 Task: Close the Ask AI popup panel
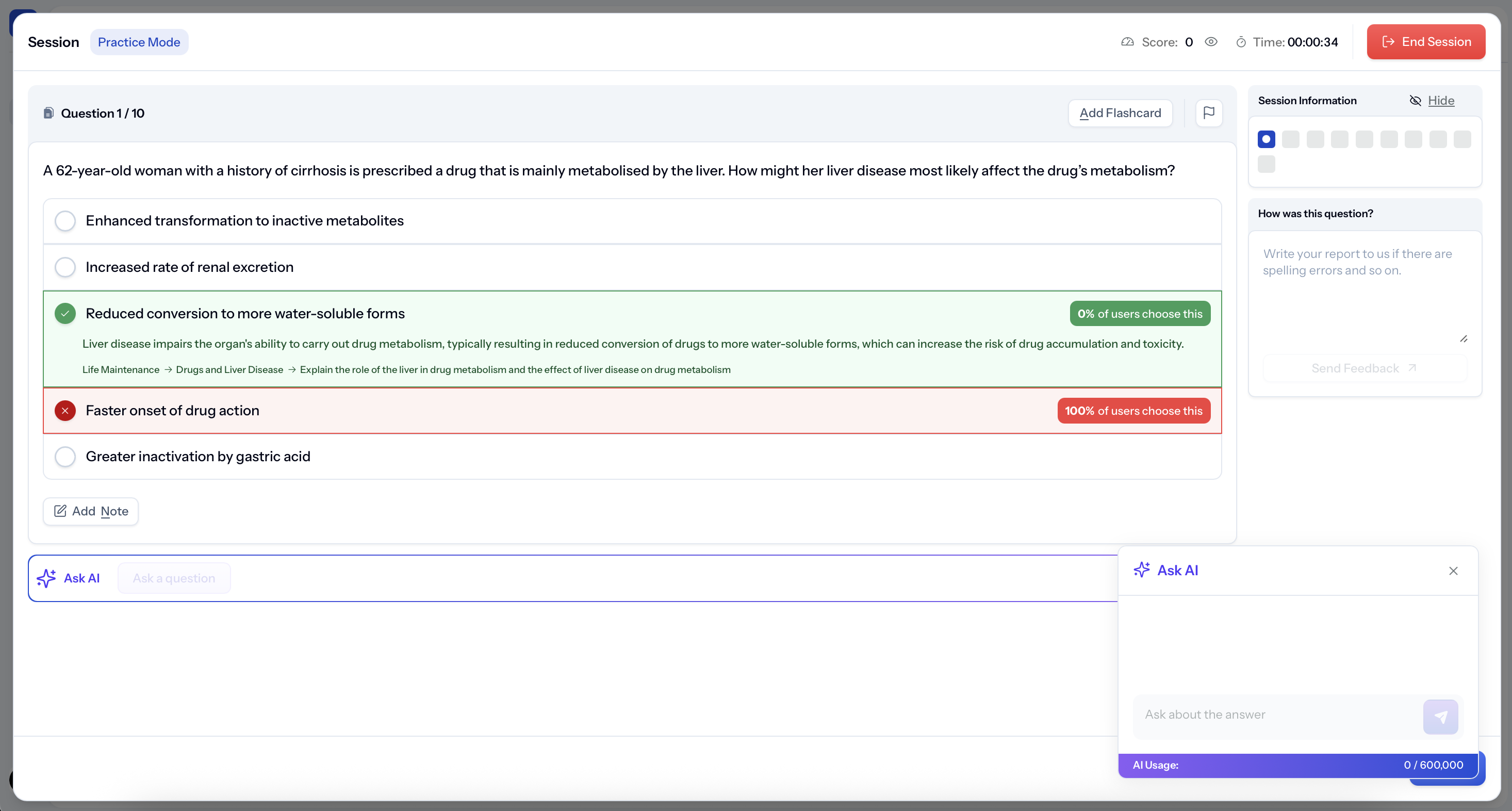tap(1453, 571)
